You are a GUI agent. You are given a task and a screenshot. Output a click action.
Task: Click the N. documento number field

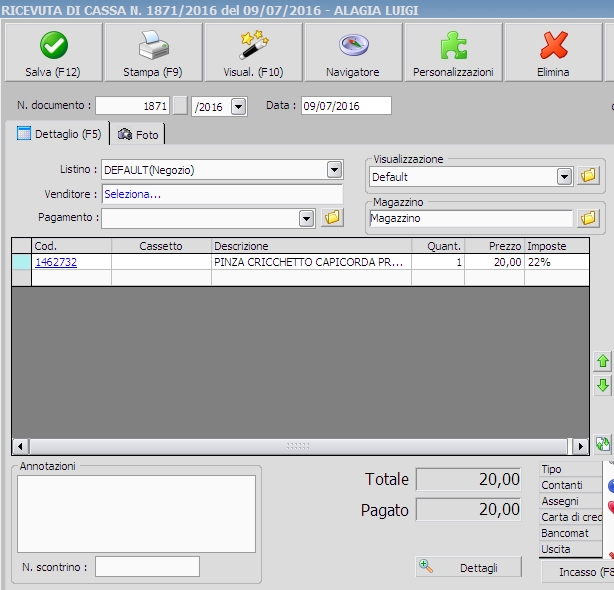click(x=132, y=106)
